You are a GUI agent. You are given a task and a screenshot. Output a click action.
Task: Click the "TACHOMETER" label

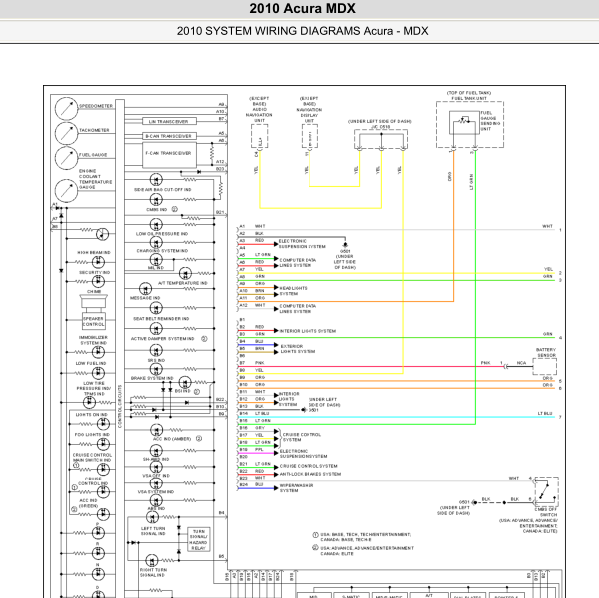pos(94,130)
